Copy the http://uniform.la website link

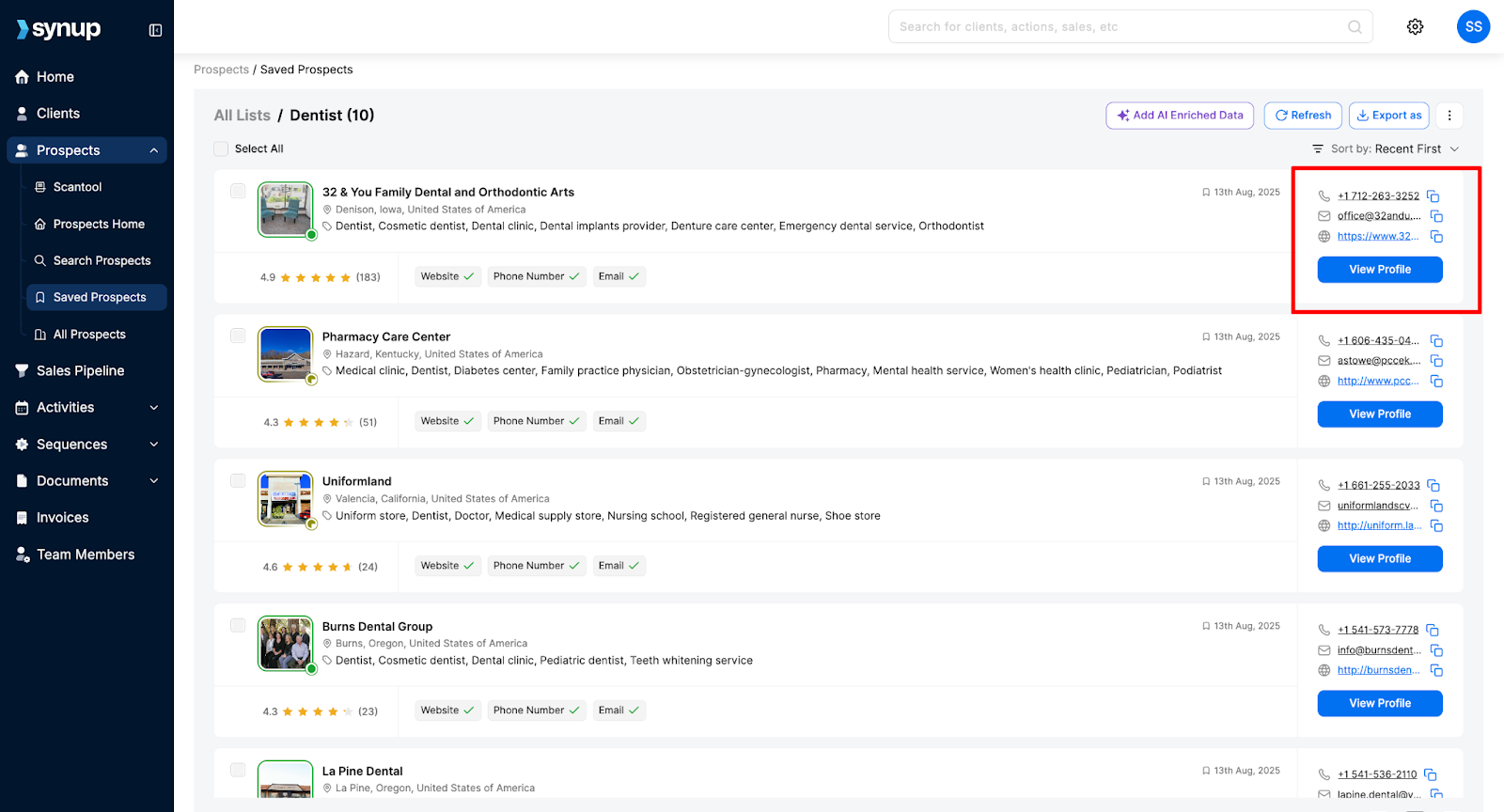click(x=1436, y=526)
